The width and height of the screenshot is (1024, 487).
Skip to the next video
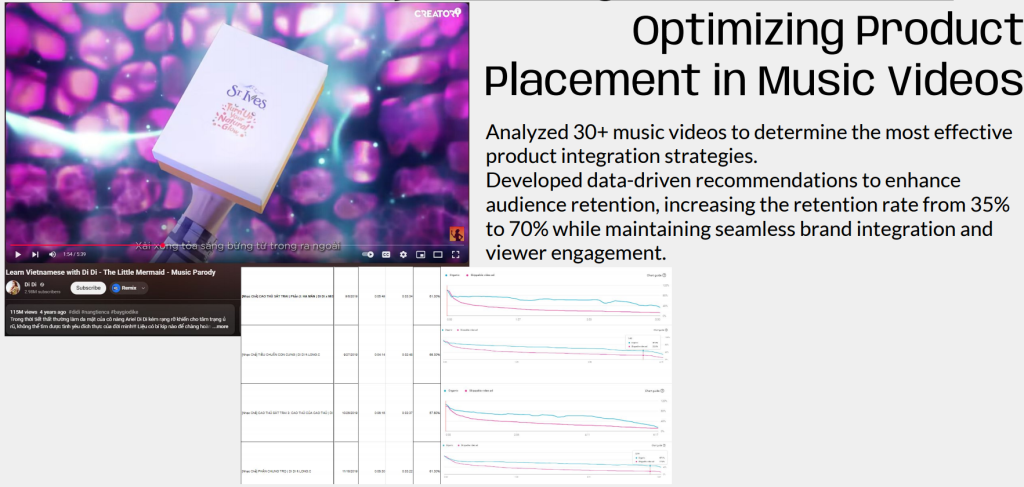pyautogui.click(x=35, y=255)
